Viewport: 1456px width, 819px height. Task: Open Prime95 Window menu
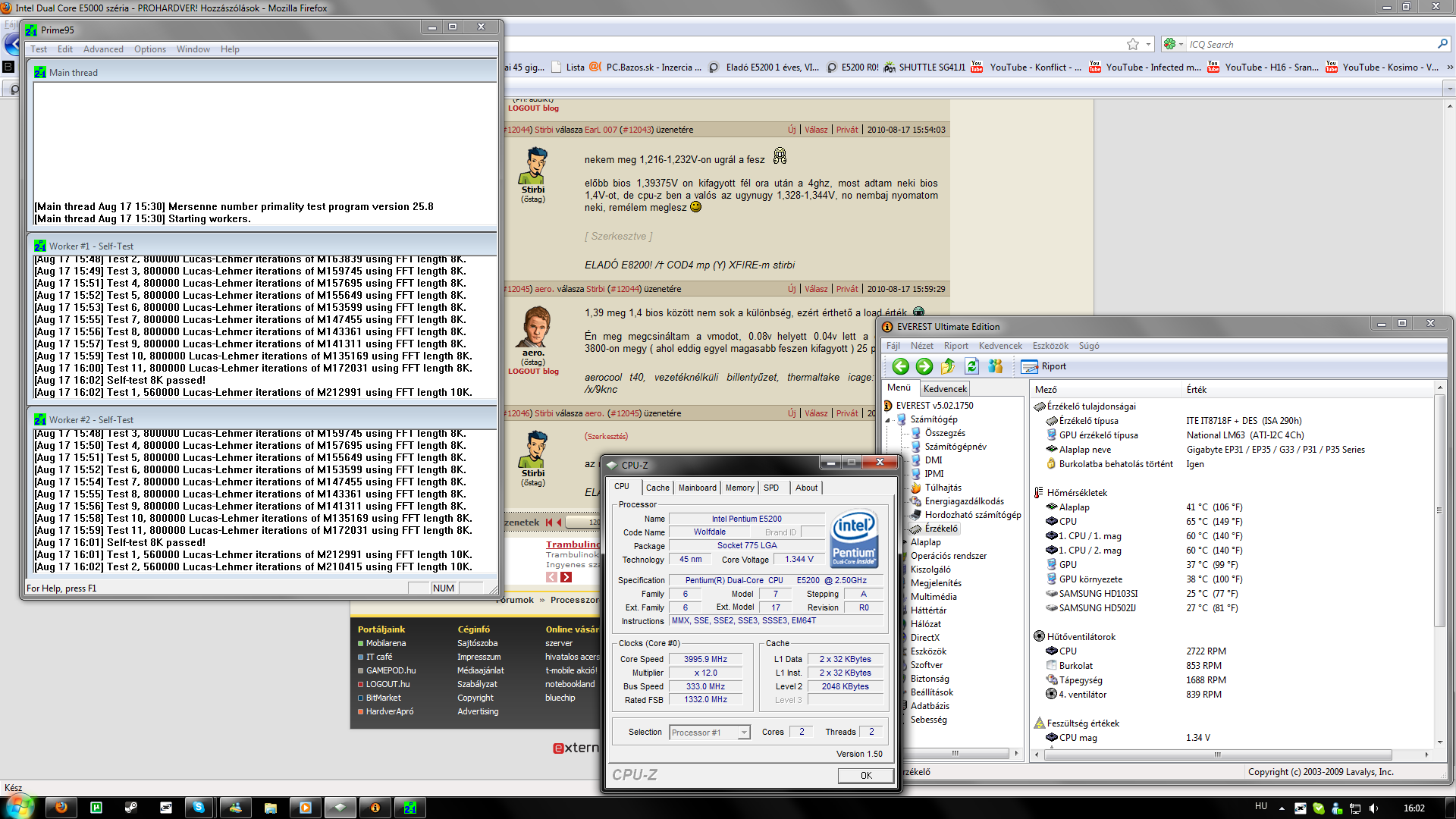[x=193, y=49]
